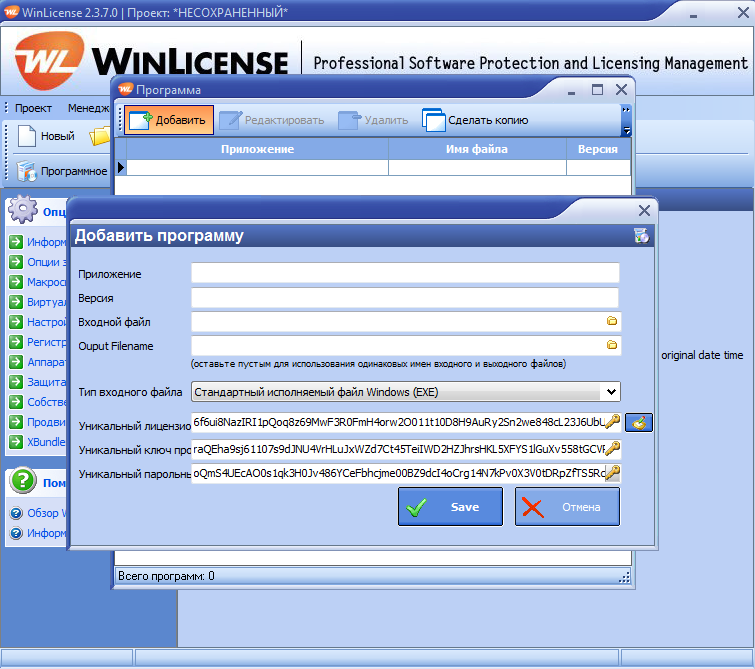Focus the Версия input field
The width and height of the screenshot is (755, 669).
[405, 298]
